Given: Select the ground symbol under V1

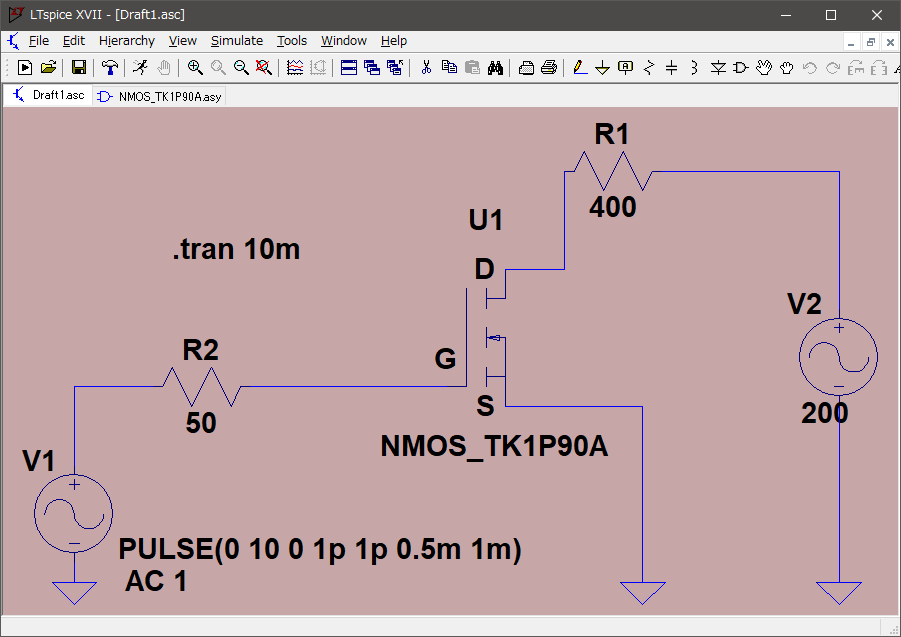Looking at the screenshot, I should [x=74, y=593].
